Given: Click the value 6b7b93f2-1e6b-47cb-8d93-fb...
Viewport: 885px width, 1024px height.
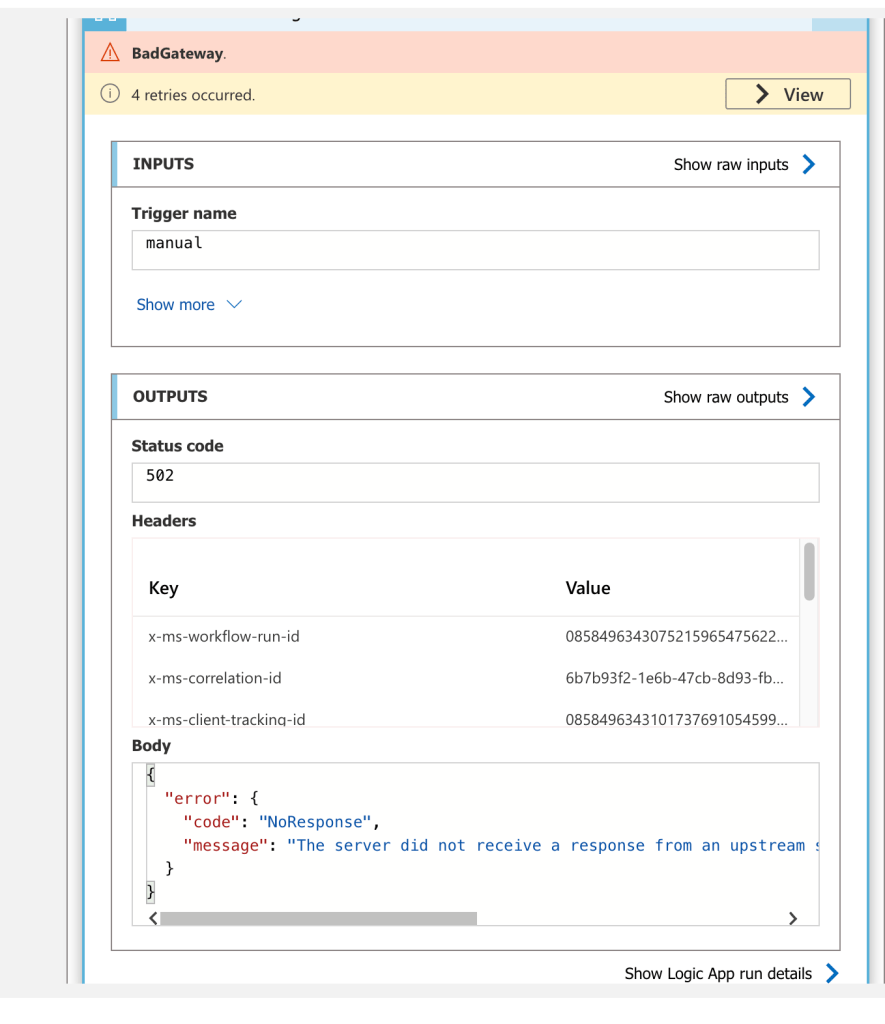Looking at the screenshot, I should tap(675, 678).
